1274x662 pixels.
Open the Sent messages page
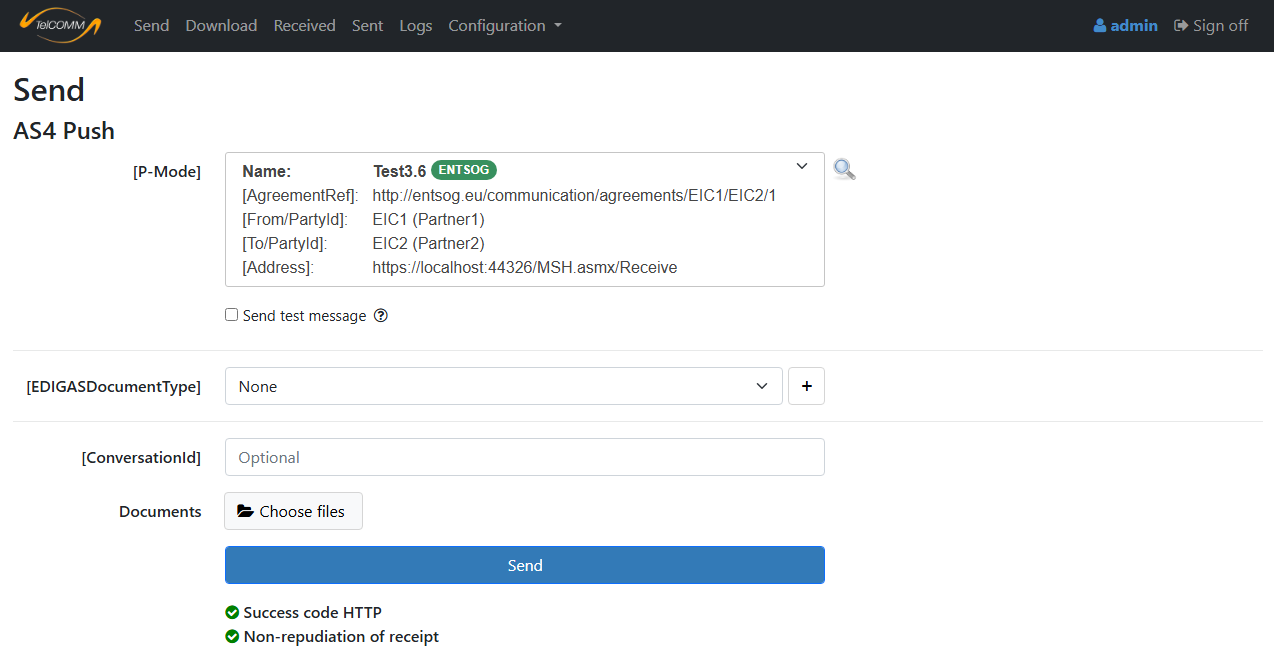[367, 26]
